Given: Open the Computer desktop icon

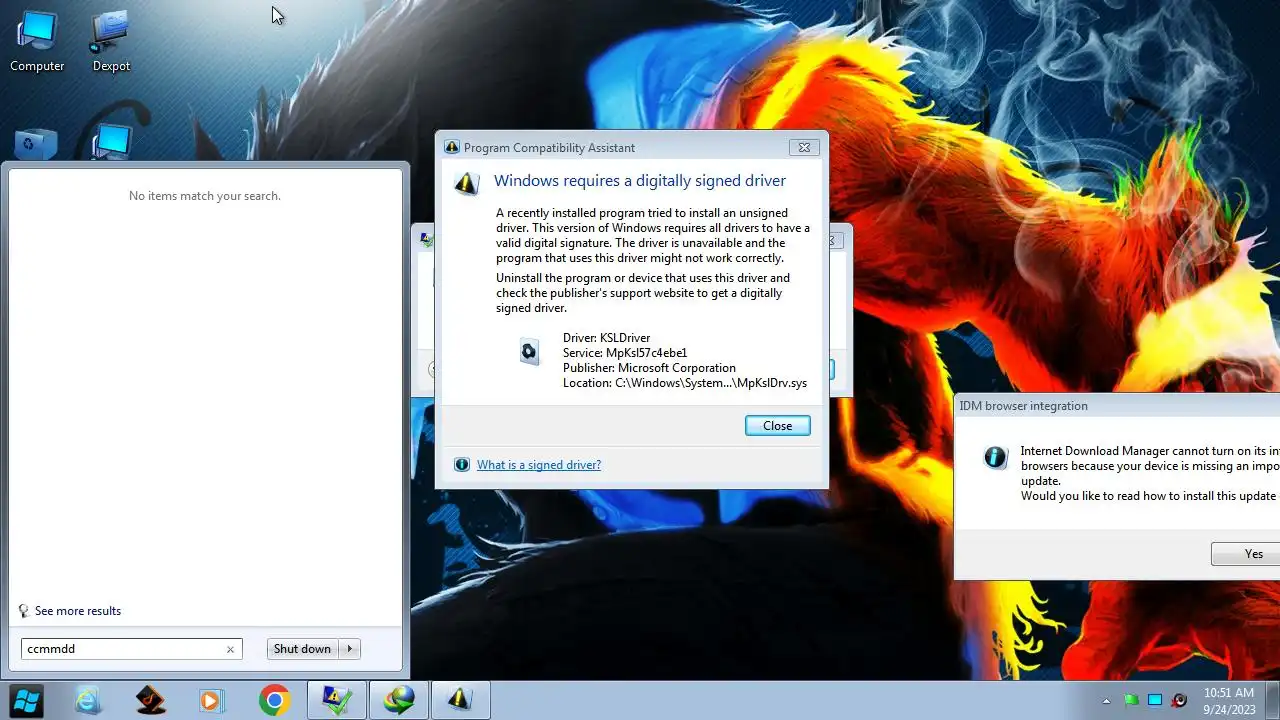Looking at the screenshot, I should [x=37, y=42].
